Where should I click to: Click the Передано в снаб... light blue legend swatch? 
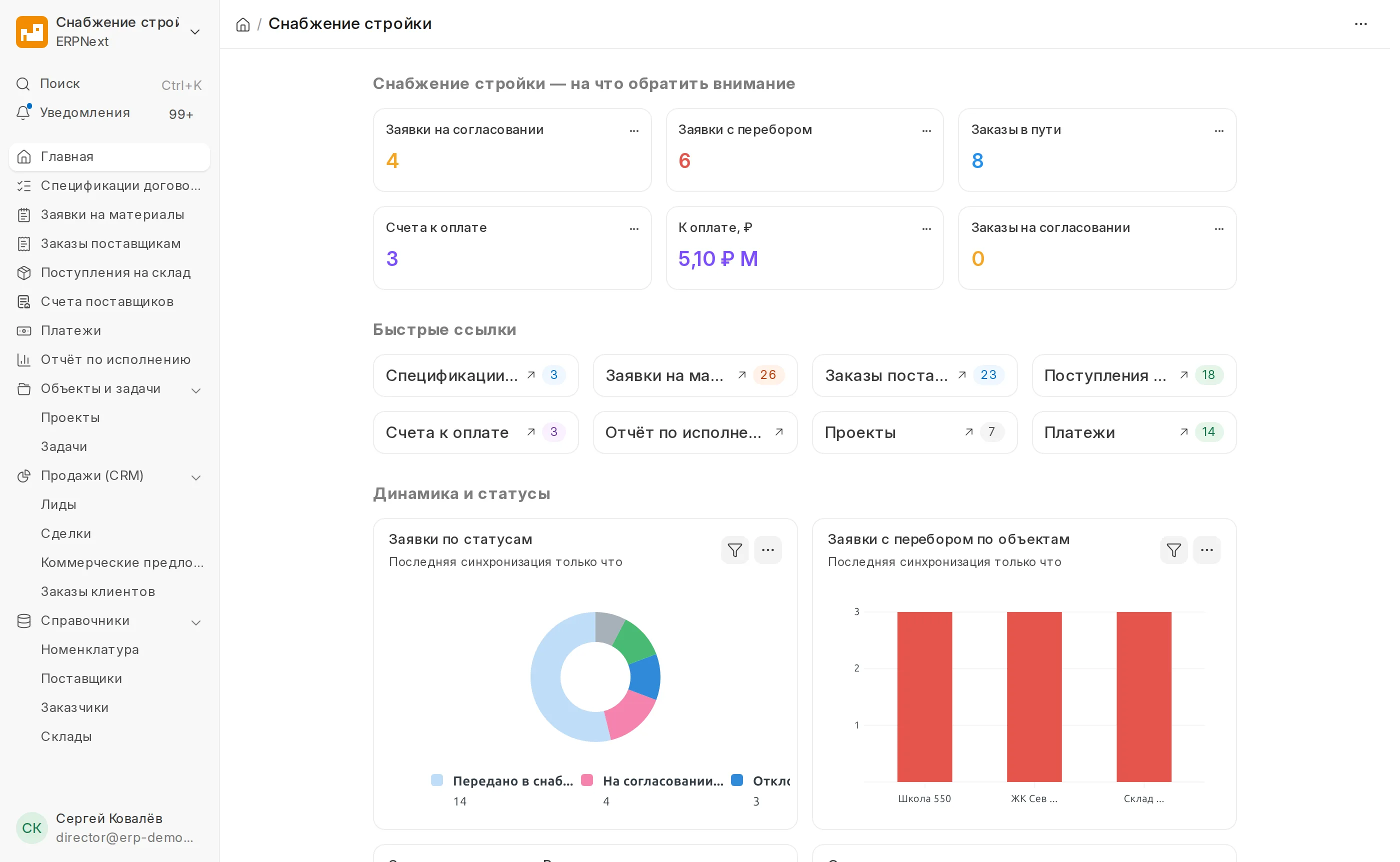(440, 785)
